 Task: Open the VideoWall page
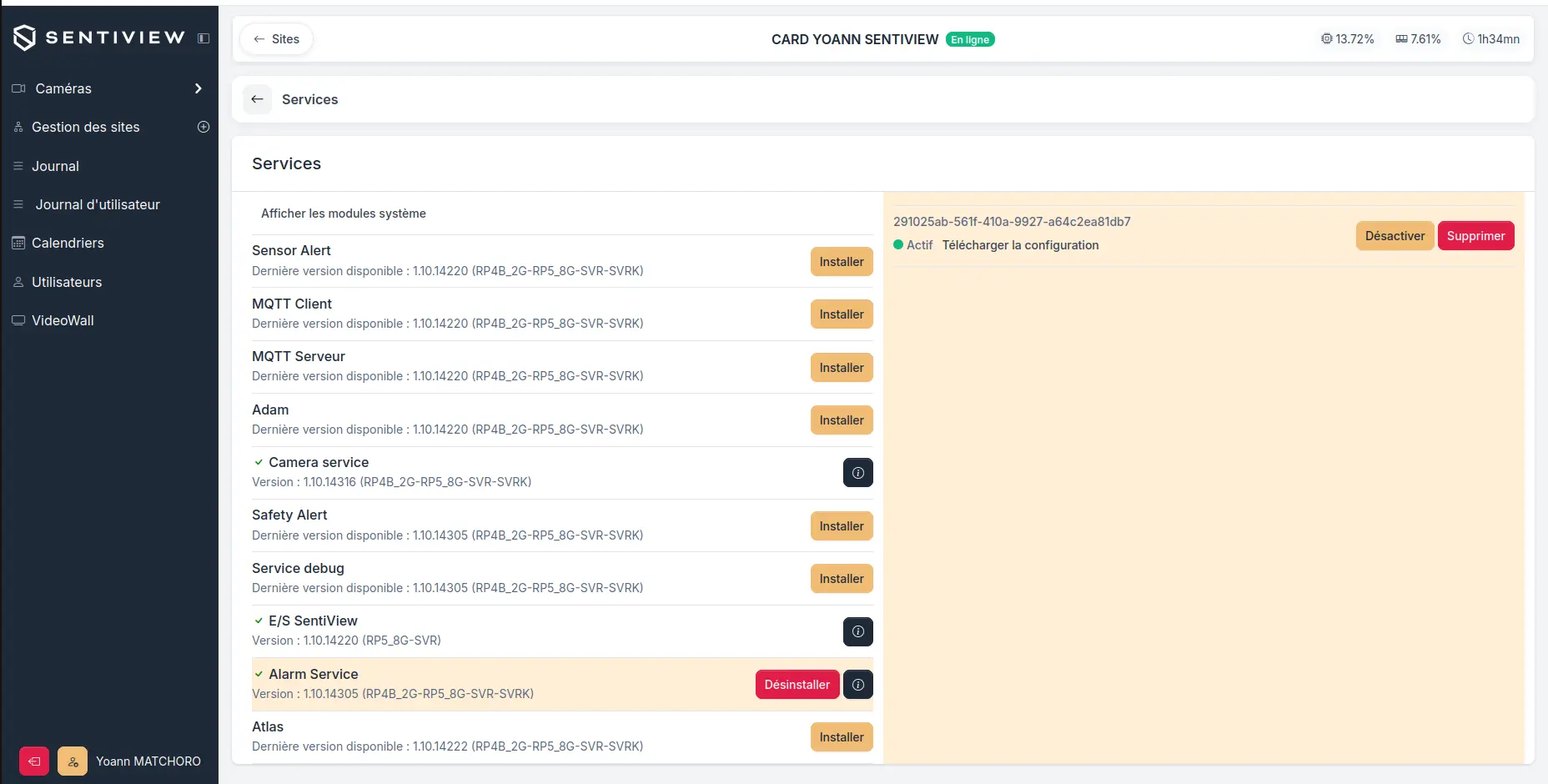(63, 320)
